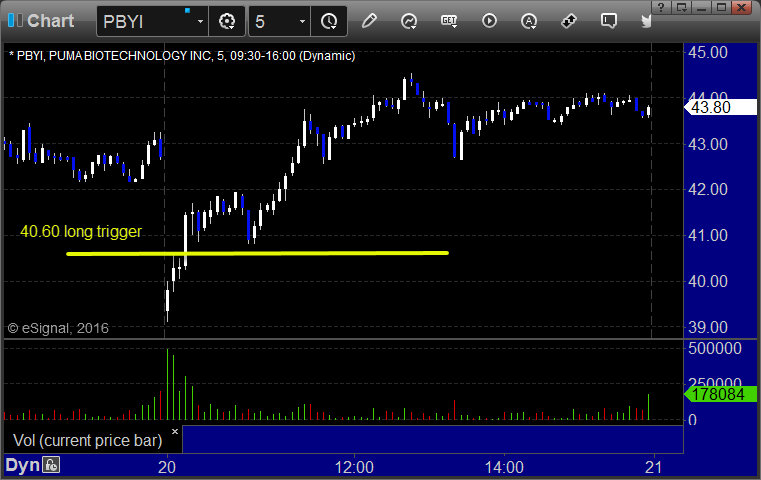Click the 41.00 price axis label
Screen dimensions: 761x480
708,235
